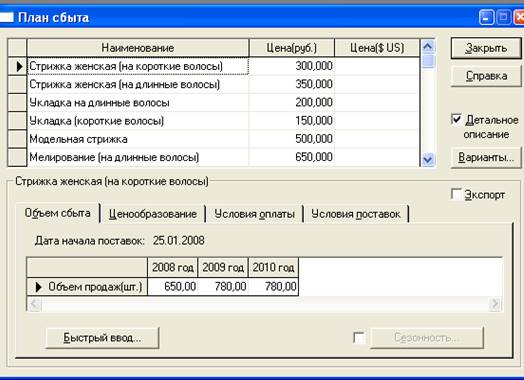
Task: Click the Закрыть button
Action: click(486, 48)
